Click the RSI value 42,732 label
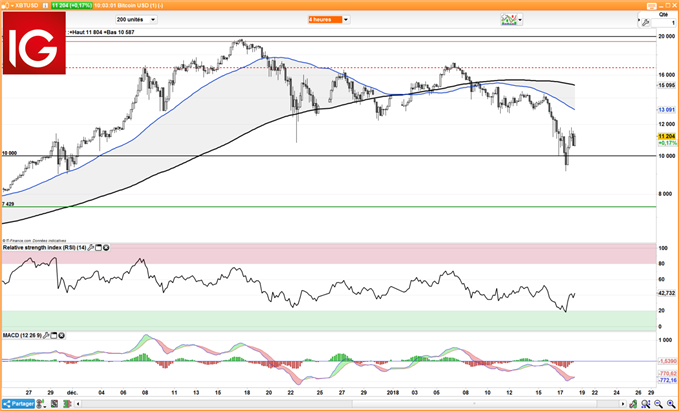 tap(667, 293)
